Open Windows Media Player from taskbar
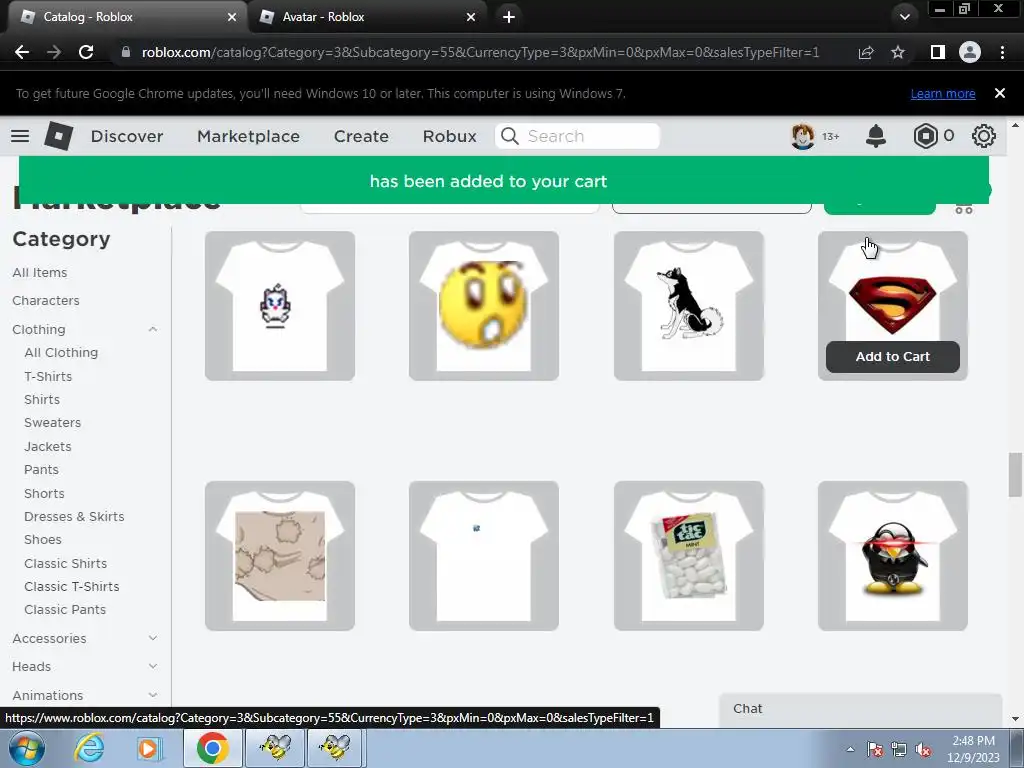Viewport: 1024px width, 768px height. click(148, 748)
